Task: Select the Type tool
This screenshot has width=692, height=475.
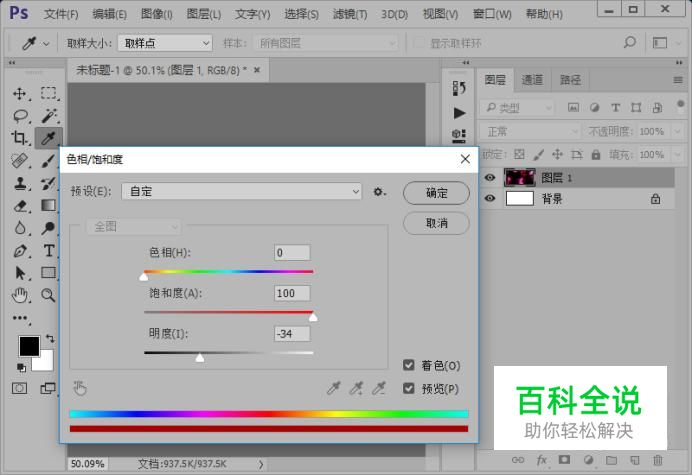Action: pos(49,251)
